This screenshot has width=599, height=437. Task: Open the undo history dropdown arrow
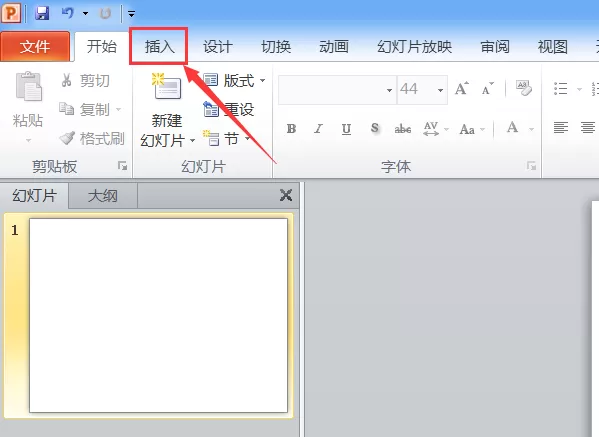[86, 14]
